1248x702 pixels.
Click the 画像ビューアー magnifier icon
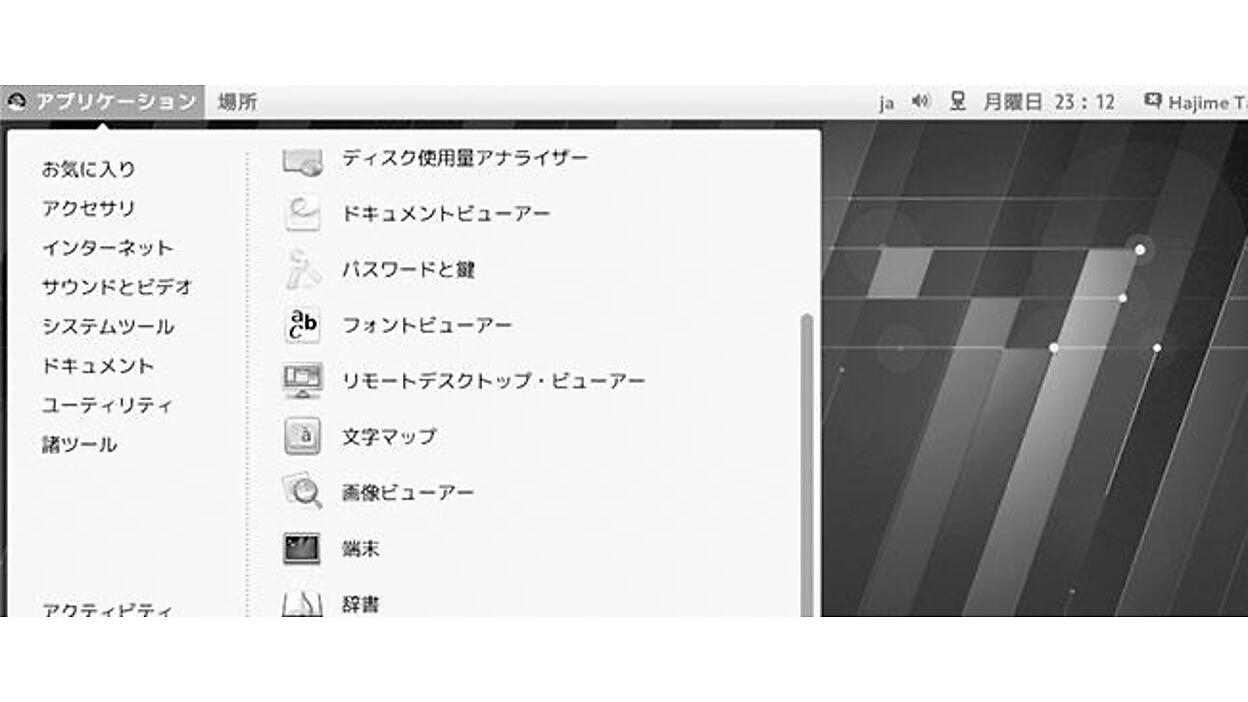pyautogui.click(x=302, y=492)
